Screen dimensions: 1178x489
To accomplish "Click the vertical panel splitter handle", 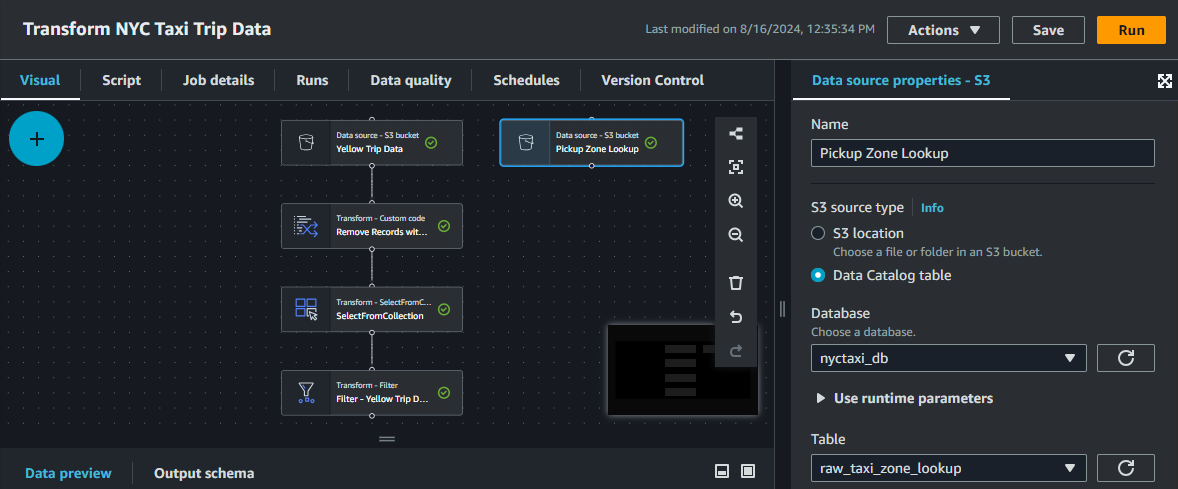I will [x=782, y=309].
